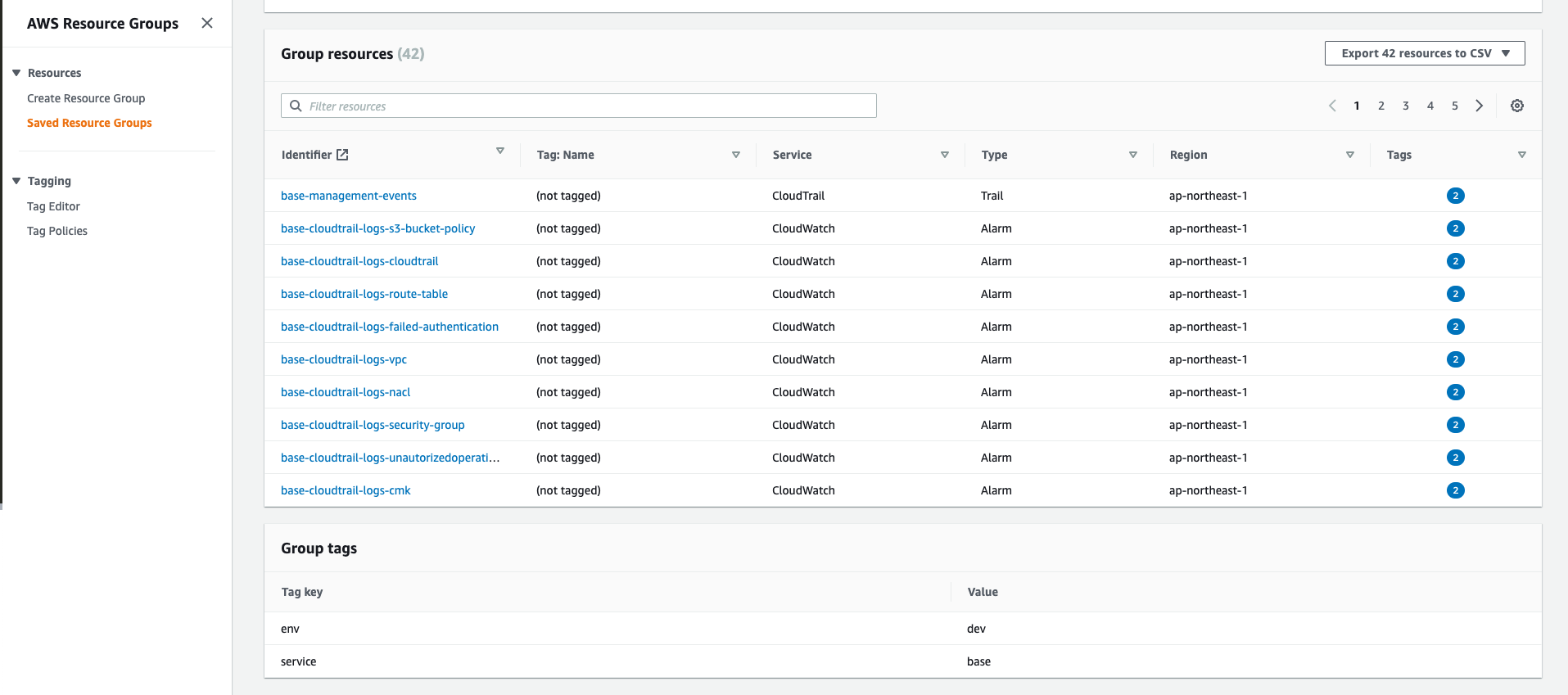Show tags badge for base-cloudtrail-logs-cloudtrail
The width and height of the screenshot is (1568, 695).
(x=1455, y=261)
